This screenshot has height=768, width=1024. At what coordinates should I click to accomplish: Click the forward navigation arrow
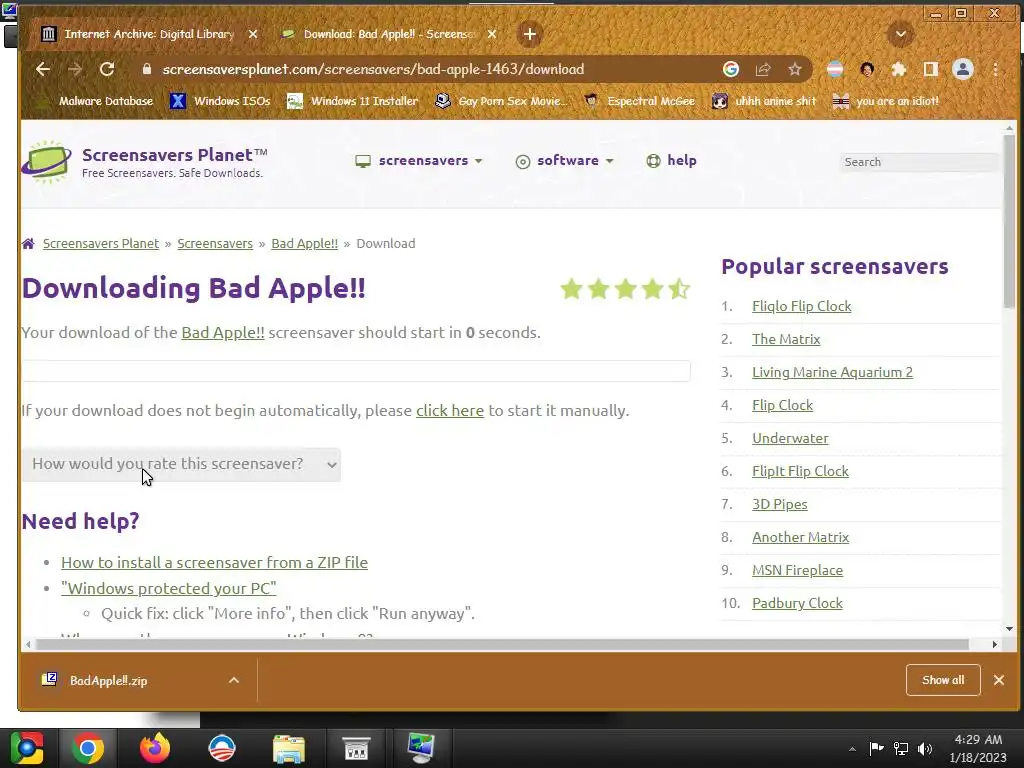[x=75, y=69]
